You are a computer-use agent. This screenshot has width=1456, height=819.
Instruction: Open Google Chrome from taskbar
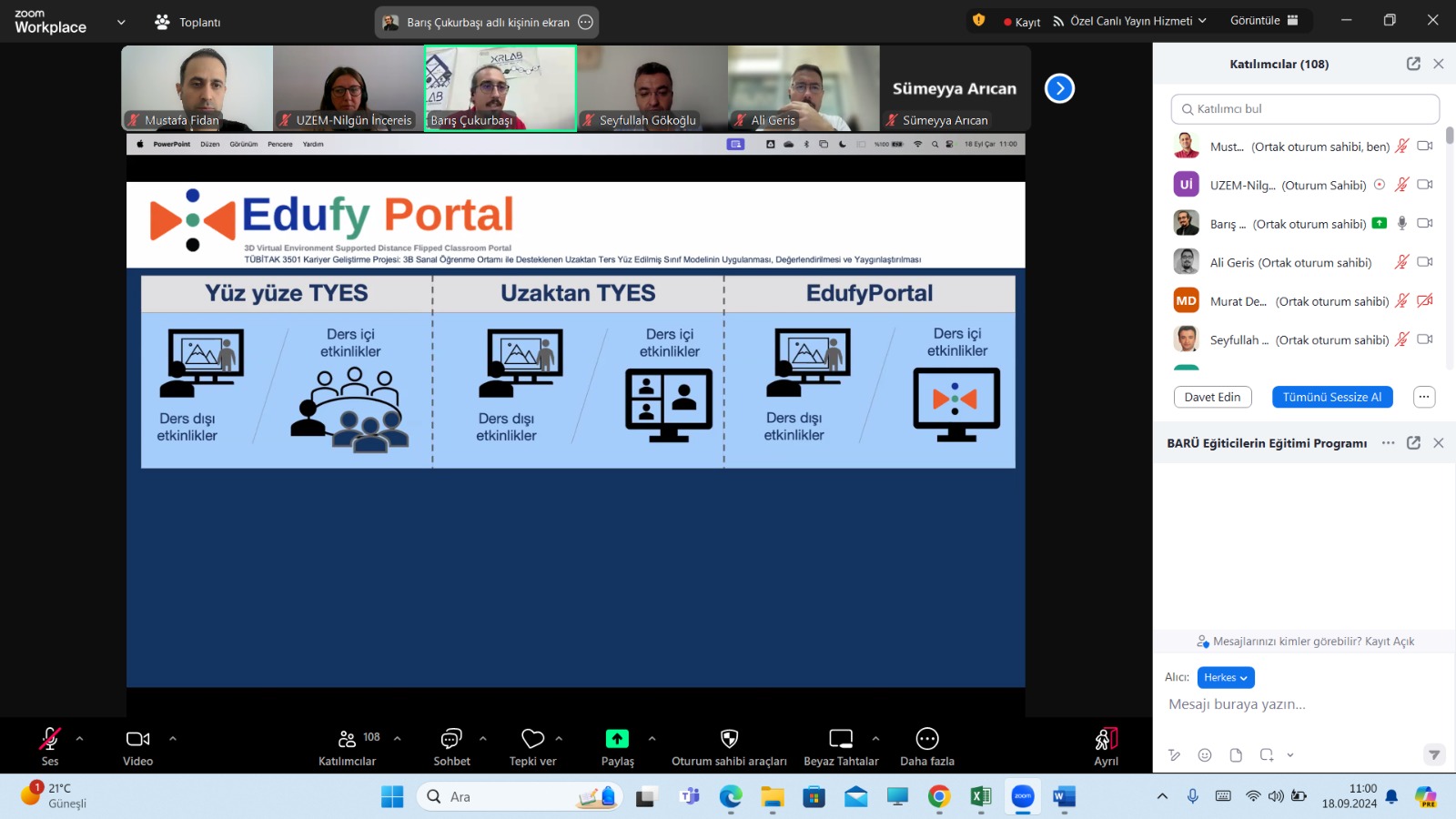[939, 796]
